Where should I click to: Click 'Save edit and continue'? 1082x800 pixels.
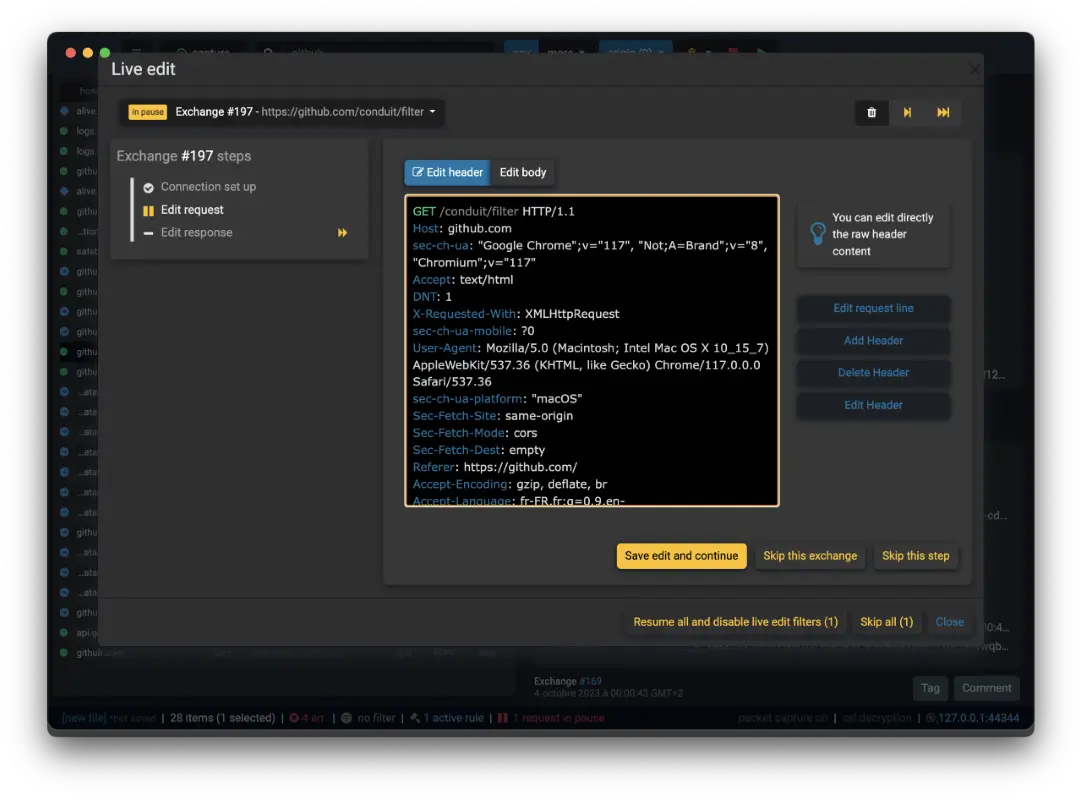tap(681, 556)
